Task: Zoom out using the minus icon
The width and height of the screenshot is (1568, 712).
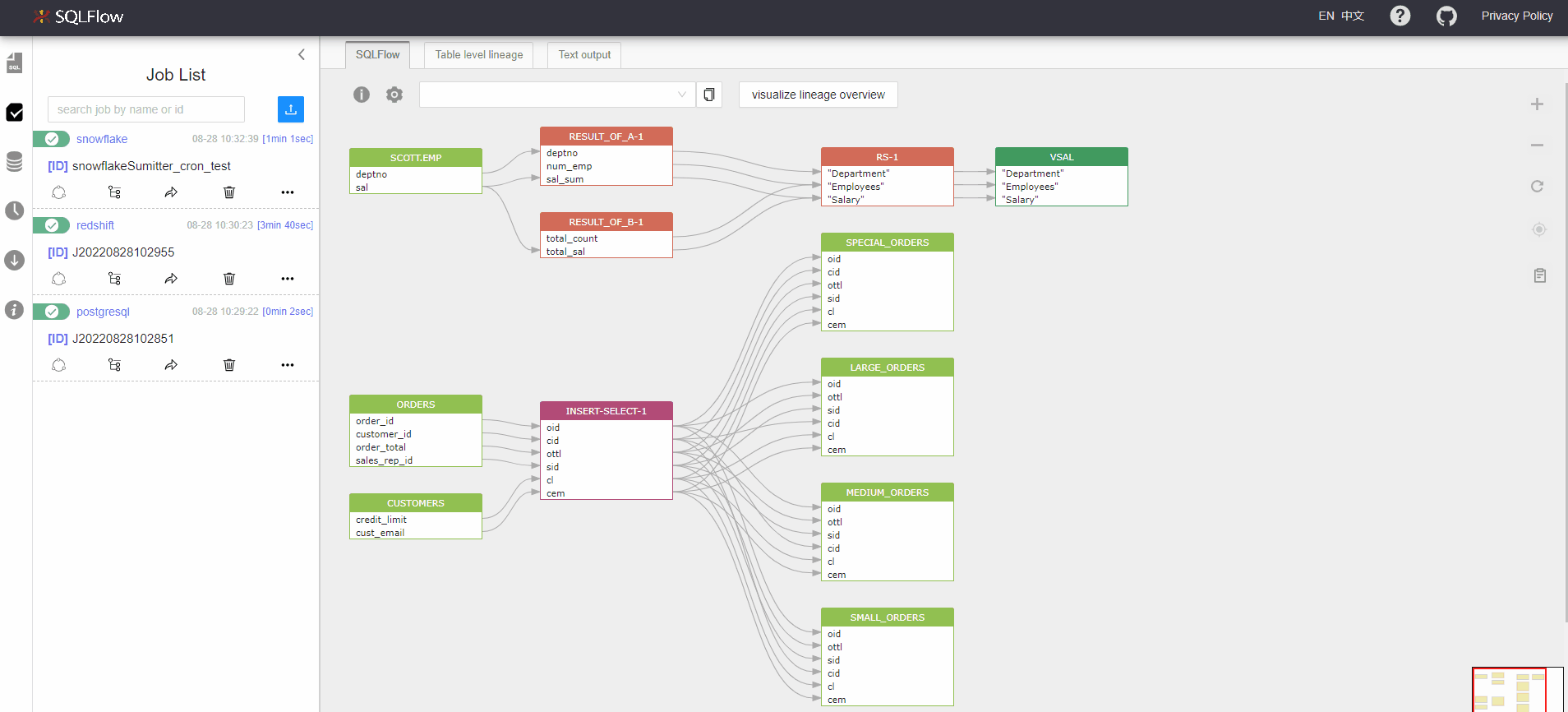Action: pyautogui.click(x=1537, y=146)
